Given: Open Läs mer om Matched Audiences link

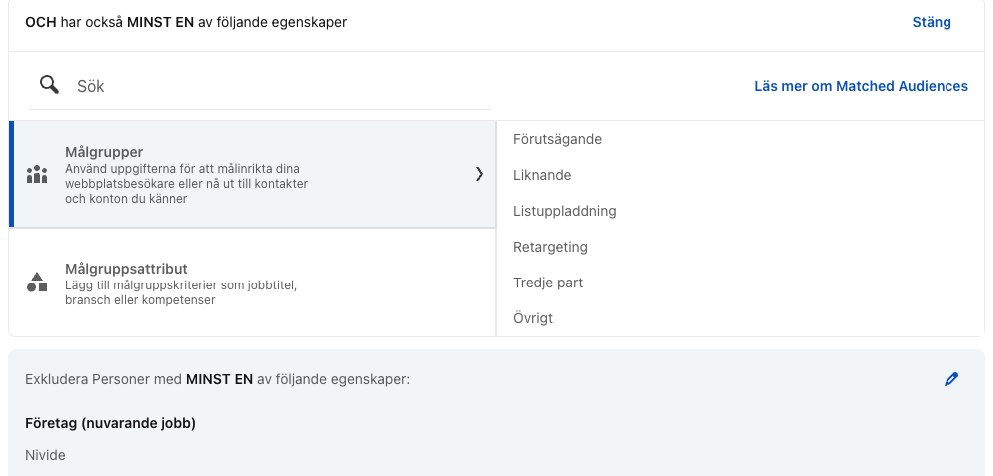Looking at the screenshot, I should coord(860,86).
